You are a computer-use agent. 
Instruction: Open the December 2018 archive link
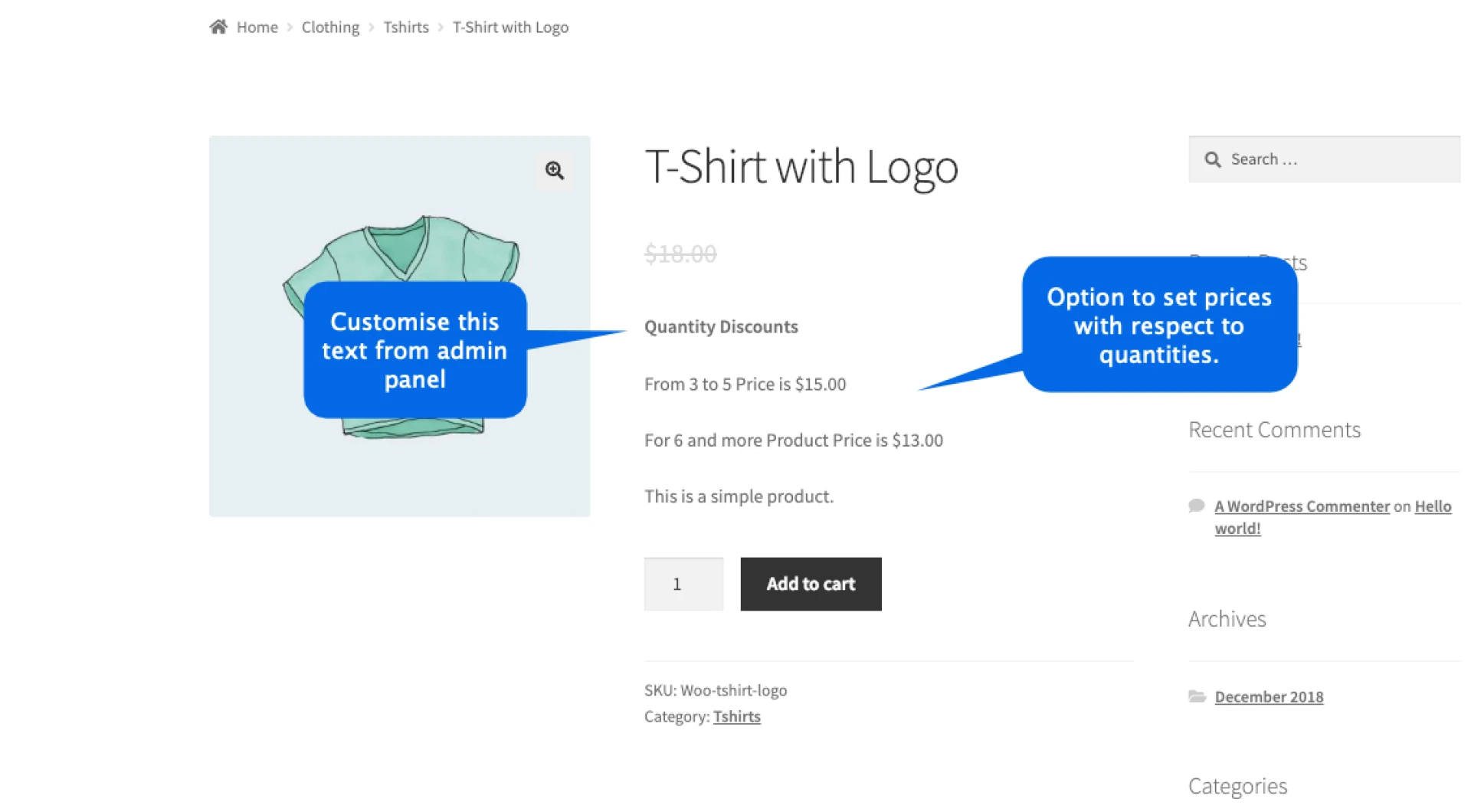(1268, 696)
